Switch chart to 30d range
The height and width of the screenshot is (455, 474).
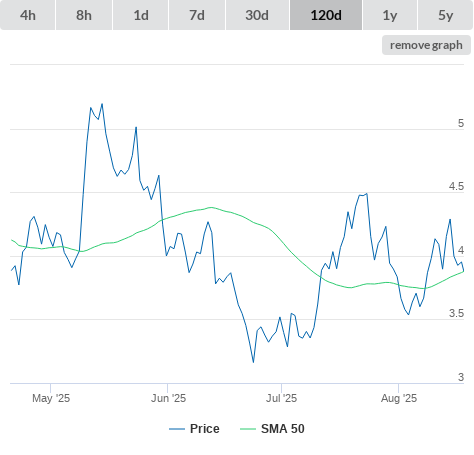(x=257, y=15)
